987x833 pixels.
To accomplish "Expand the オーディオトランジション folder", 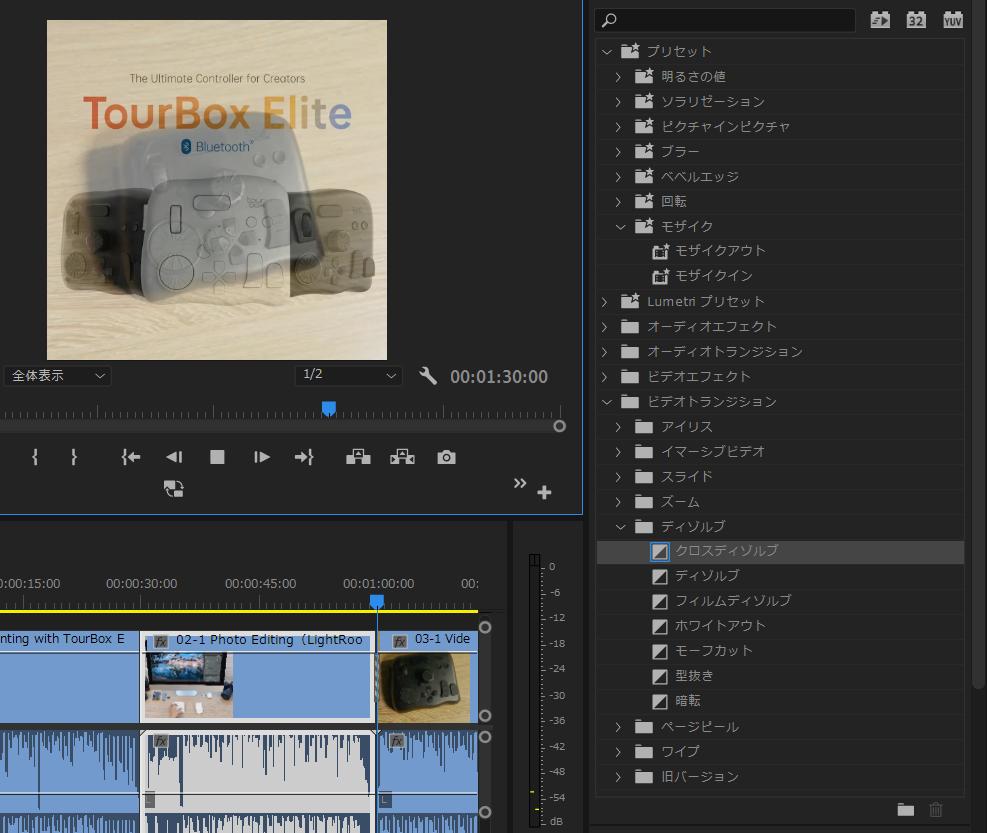I will 604,351.
